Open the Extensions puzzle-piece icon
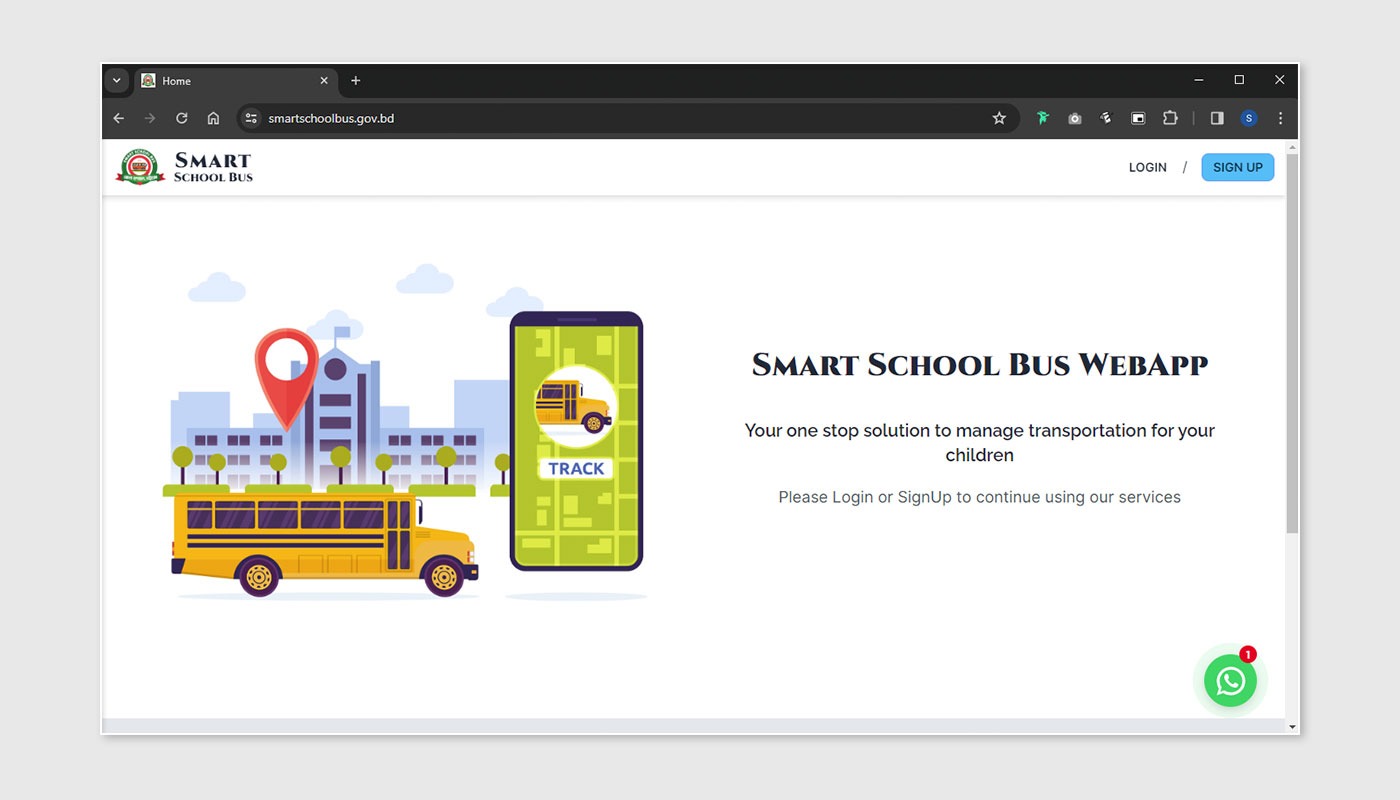The height and width of the screenshot is (800, 1400). pos(1170,118)
